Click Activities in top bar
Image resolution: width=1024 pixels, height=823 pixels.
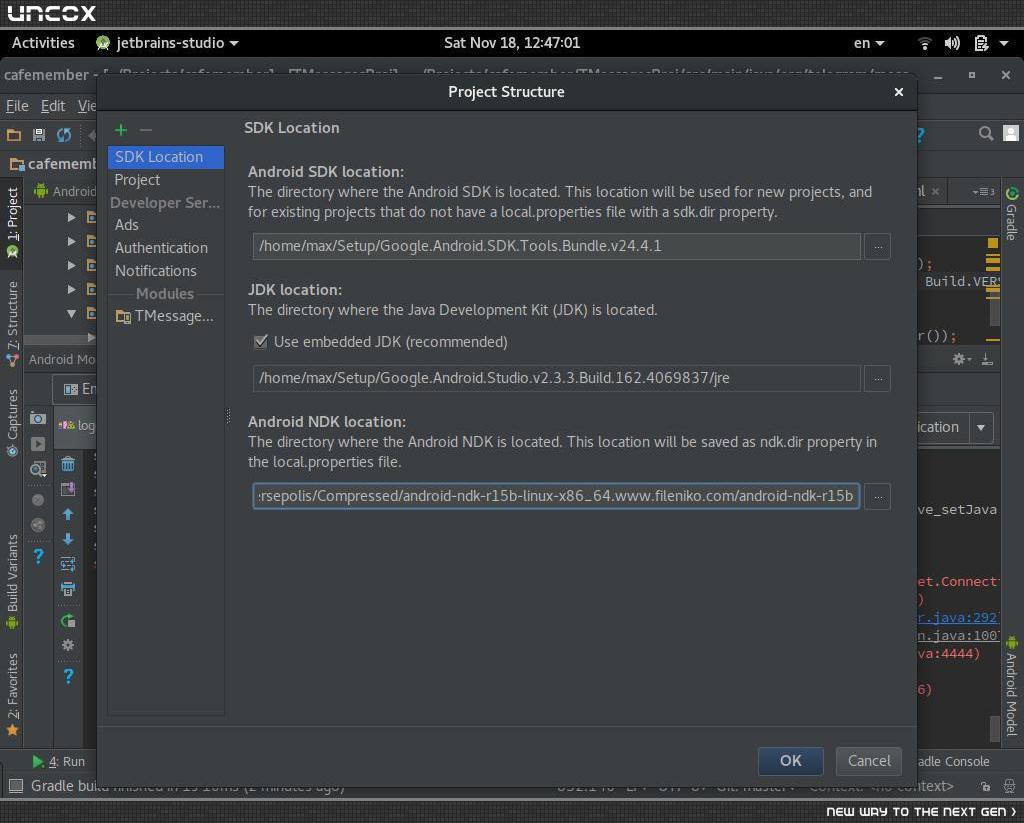pyautogui.click(x=43, y=43)
